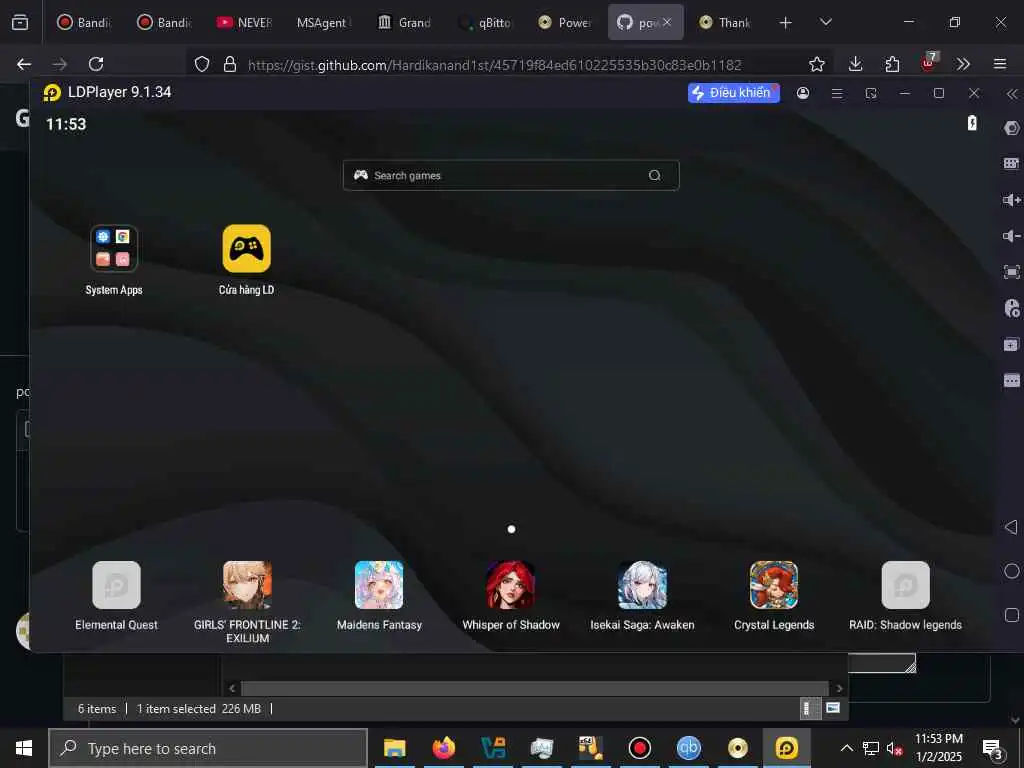Open Isekai Saga: Awaken icon
This screenshot has width=1024, height=768.
pos(643,585)
